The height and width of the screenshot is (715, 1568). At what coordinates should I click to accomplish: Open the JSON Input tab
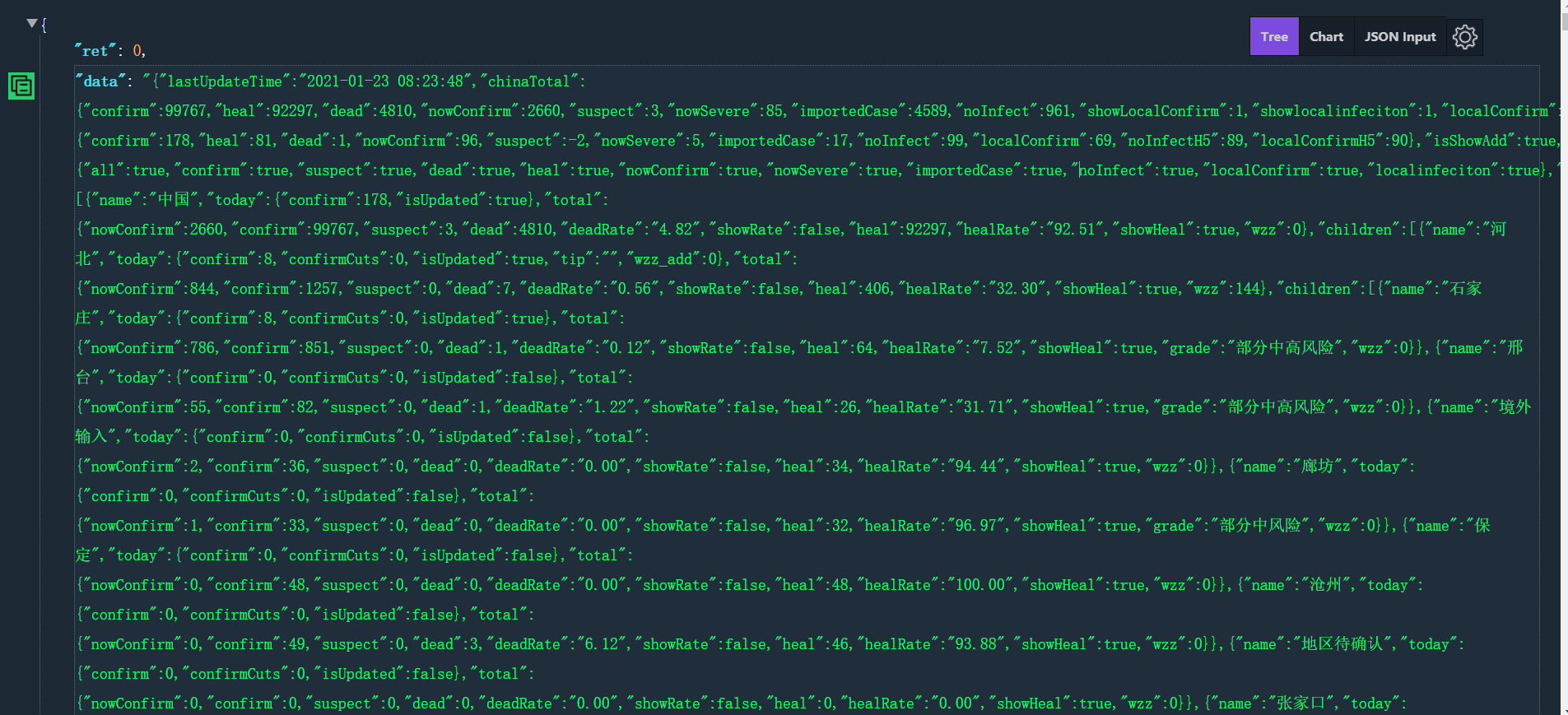tap(1400, 37)
